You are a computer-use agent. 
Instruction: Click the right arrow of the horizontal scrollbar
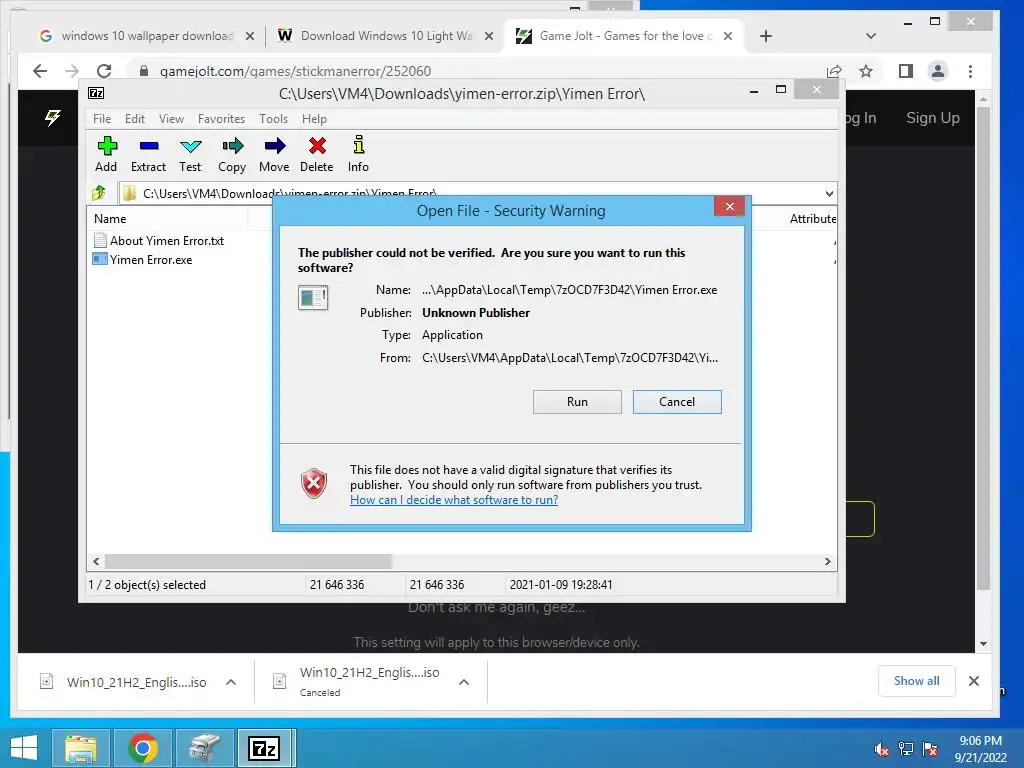pyautogui.click(x=827, y=561)
